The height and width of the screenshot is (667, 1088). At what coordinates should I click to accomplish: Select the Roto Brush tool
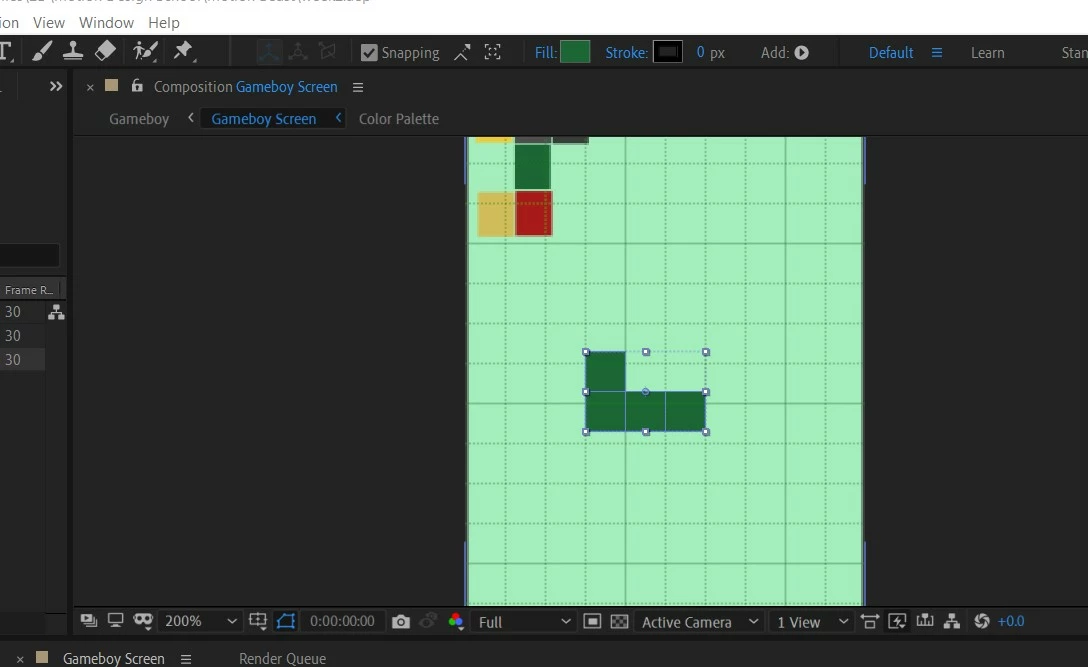tap(145, 51)
